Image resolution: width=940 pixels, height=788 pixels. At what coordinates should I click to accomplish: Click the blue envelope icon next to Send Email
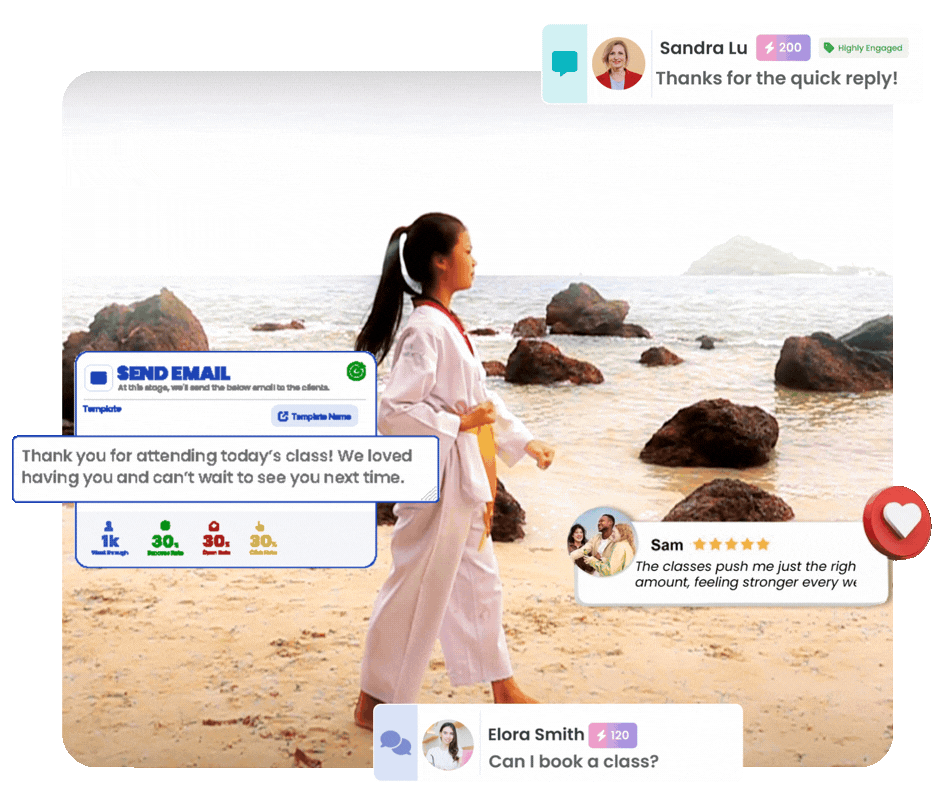point(97,378)
